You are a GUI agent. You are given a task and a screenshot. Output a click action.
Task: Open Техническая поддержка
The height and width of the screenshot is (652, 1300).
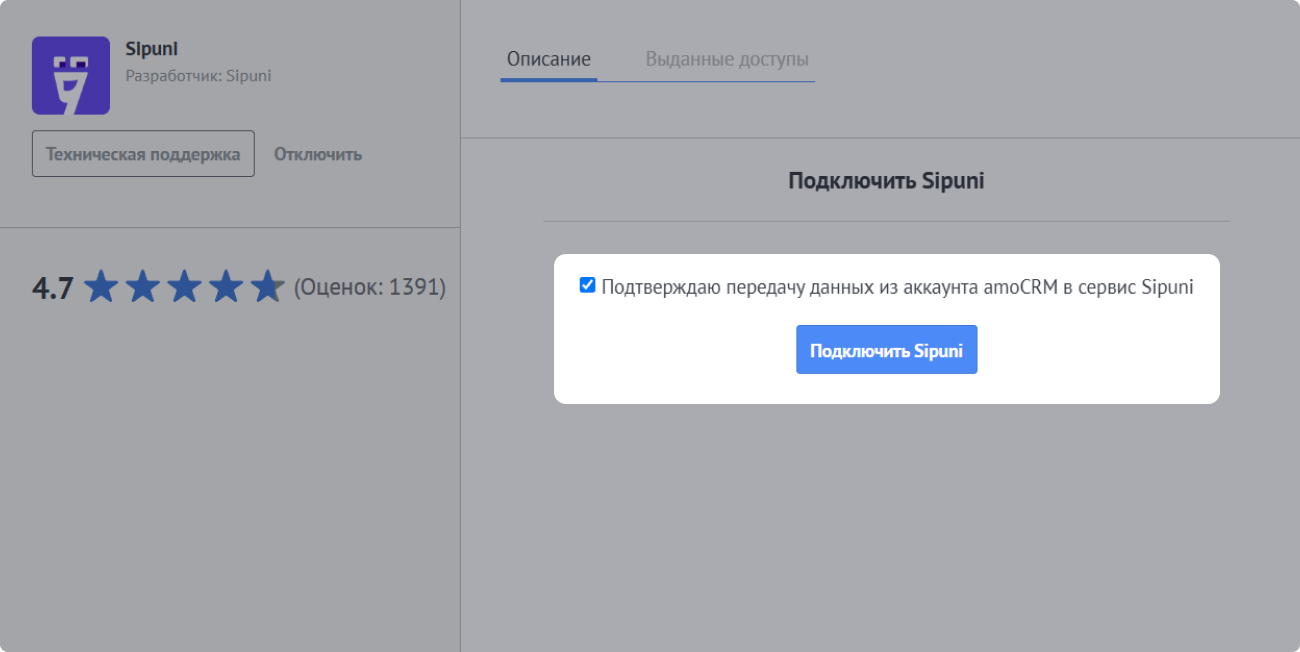click(143, 154)
